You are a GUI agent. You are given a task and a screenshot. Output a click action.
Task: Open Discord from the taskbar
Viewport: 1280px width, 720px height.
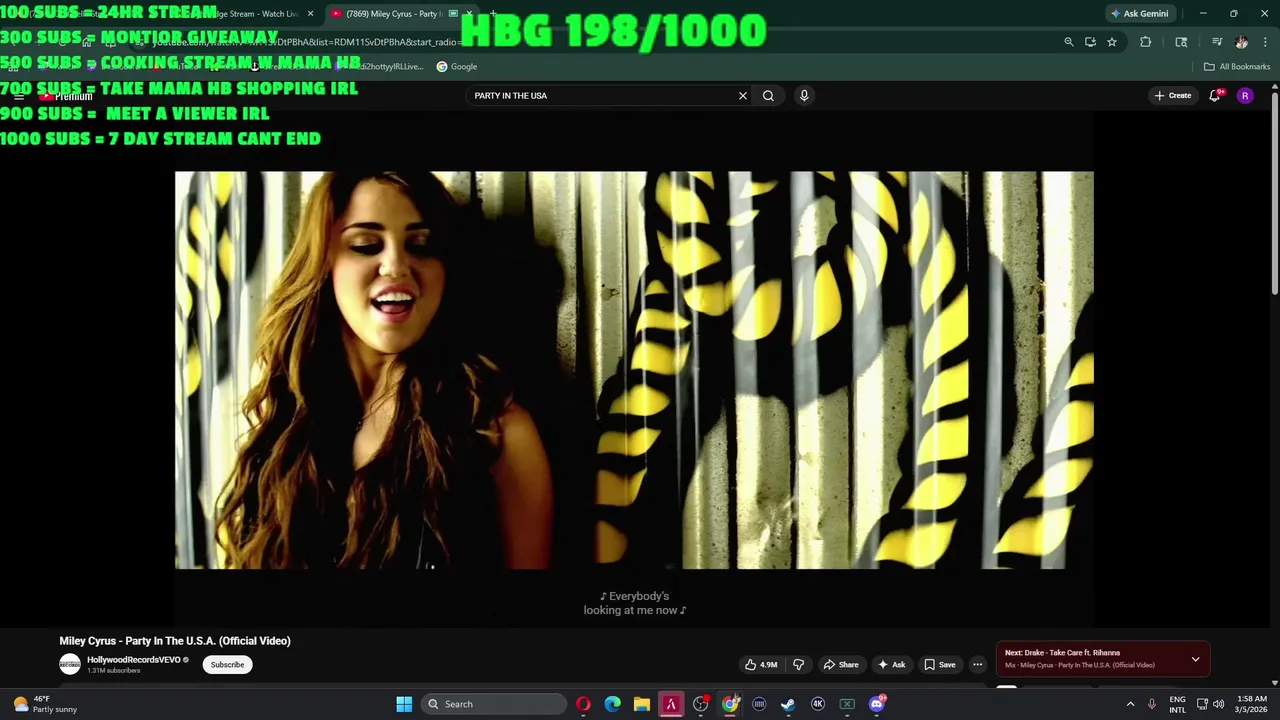(x=877, y=704)
